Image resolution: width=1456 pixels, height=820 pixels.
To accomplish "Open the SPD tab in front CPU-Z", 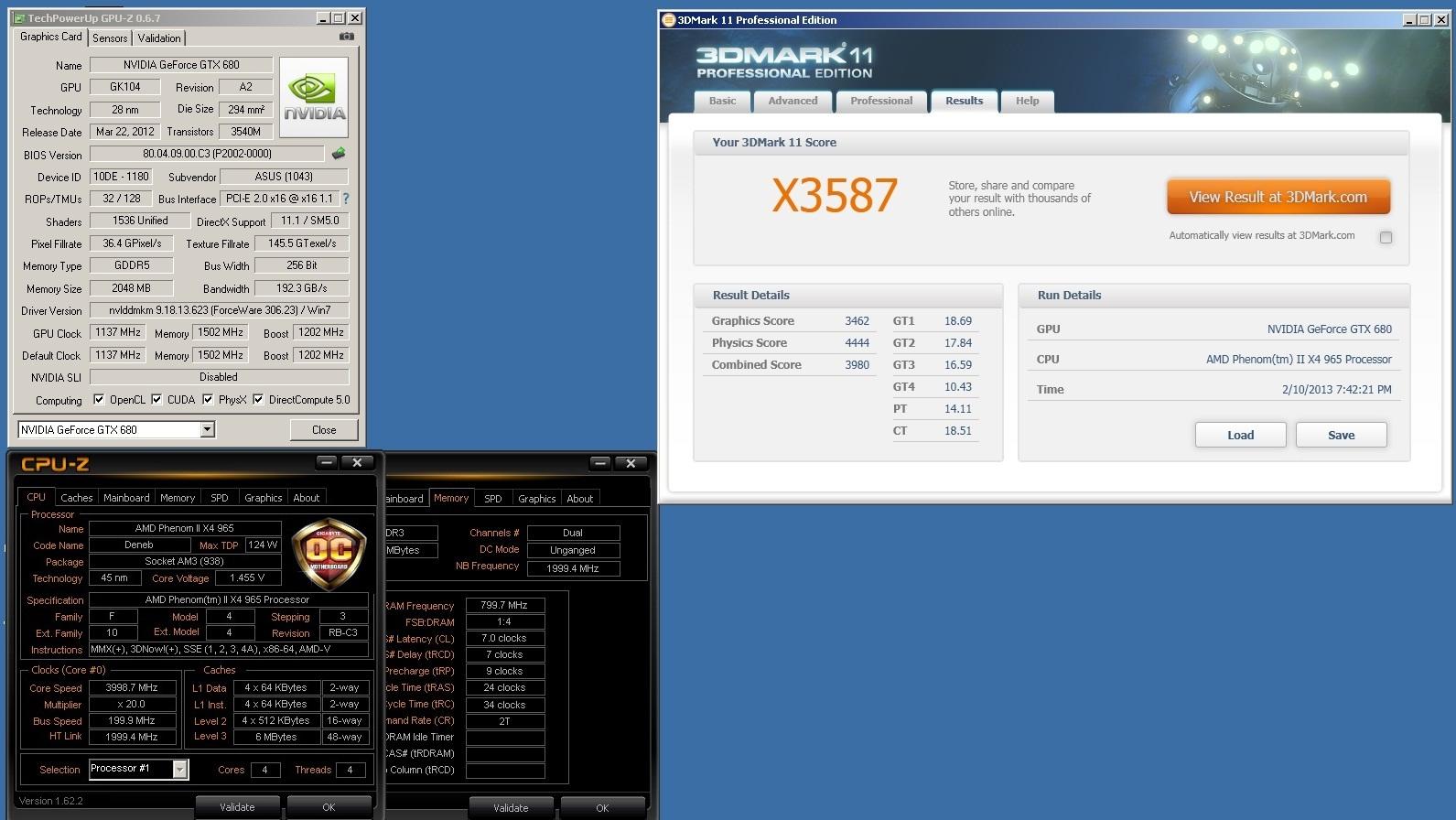I will click(x=220, y=498).
